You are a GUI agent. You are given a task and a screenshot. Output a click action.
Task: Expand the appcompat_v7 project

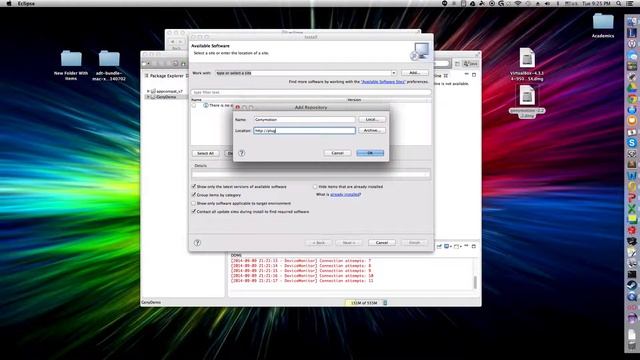(148, 91)
